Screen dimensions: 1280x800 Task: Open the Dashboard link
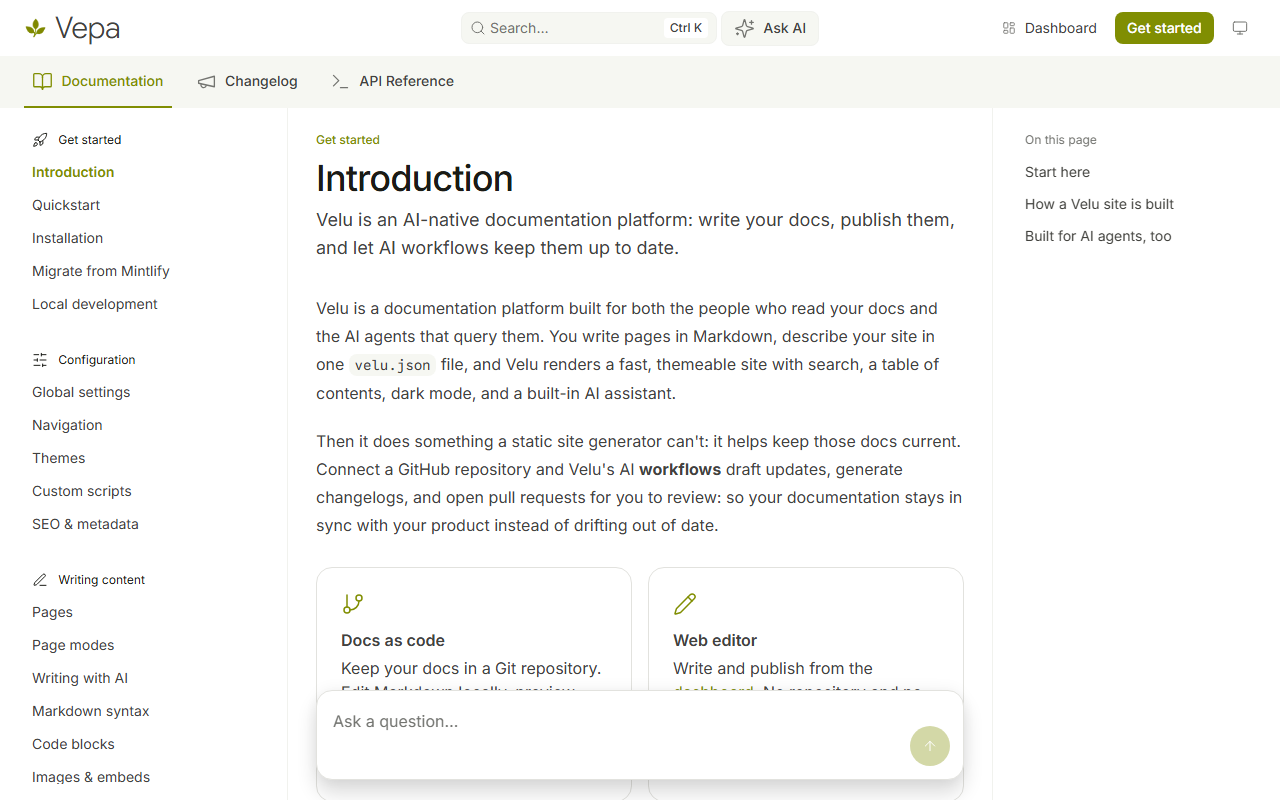(1049, 28)
